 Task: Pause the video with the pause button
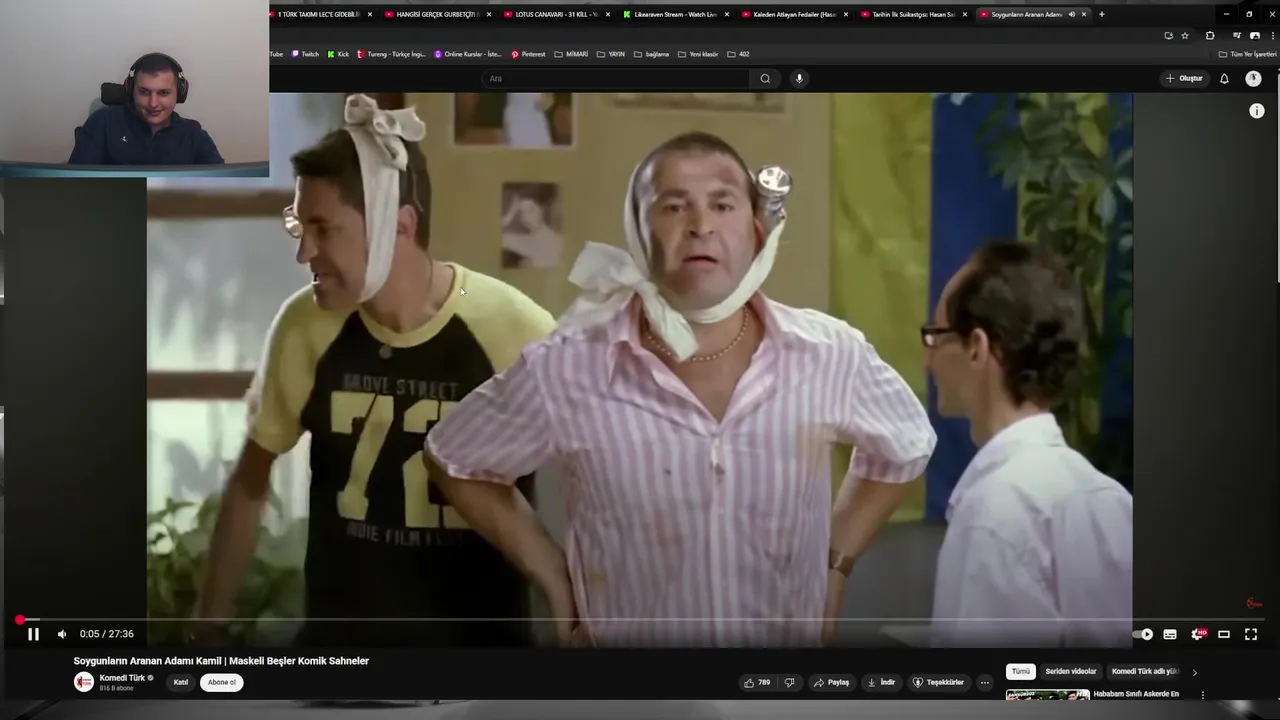33,634
